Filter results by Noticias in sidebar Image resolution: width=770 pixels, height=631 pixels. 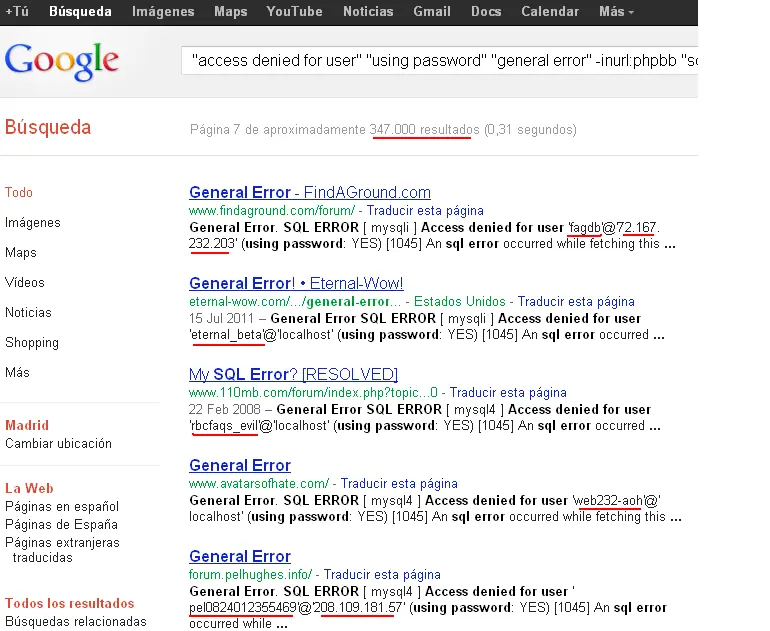pos(28,312)
